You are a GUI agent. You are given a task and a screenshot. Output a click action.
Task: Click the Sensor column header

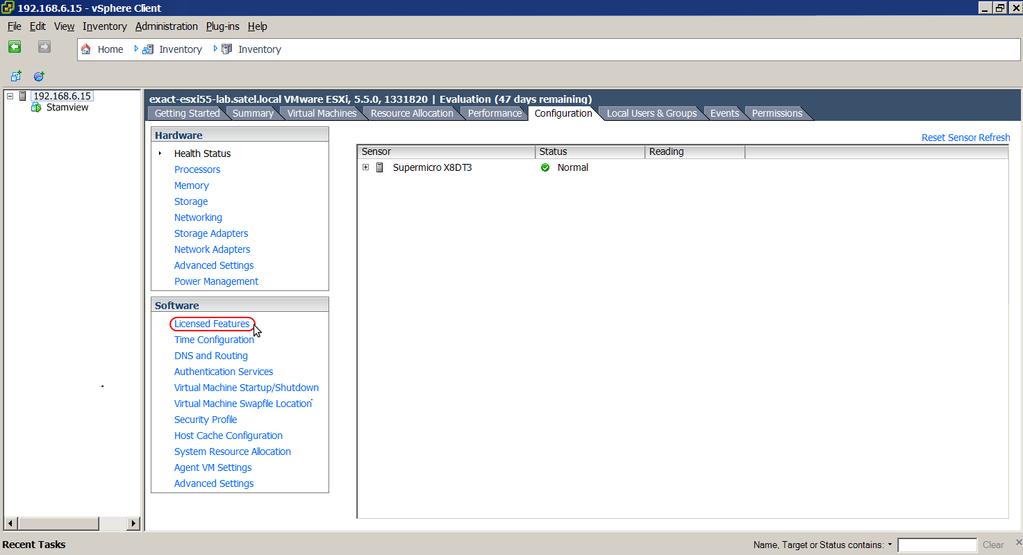click(x=446, y=151)
